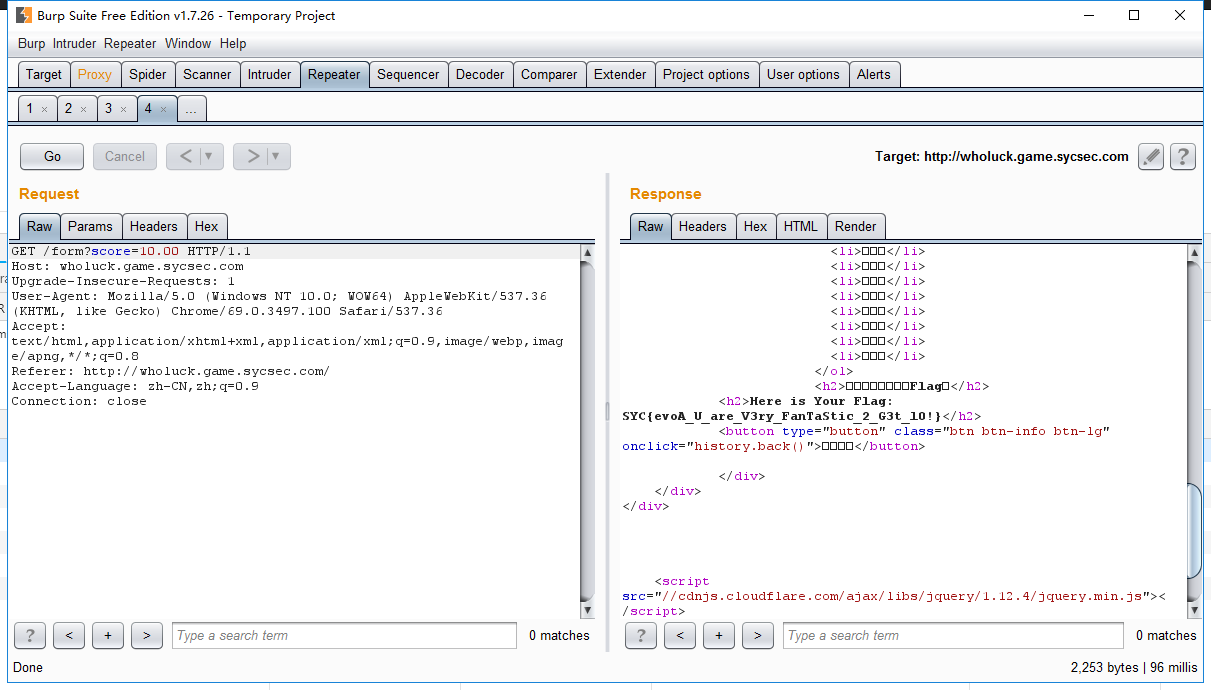Show response HTML view
The width and height of the screenshot is (1211, 690).
click(x=801, y=226)
